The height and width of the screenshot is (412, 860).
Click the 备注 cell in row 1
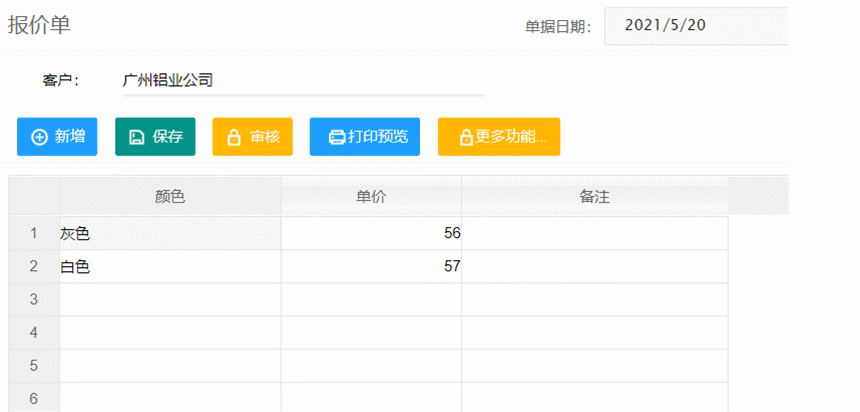click(595, 234)
